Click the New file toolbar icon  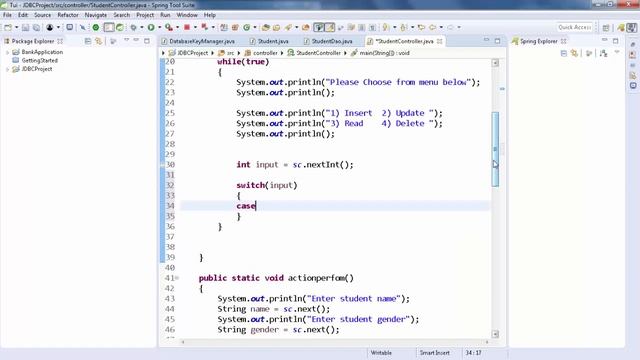click(8, 27)
